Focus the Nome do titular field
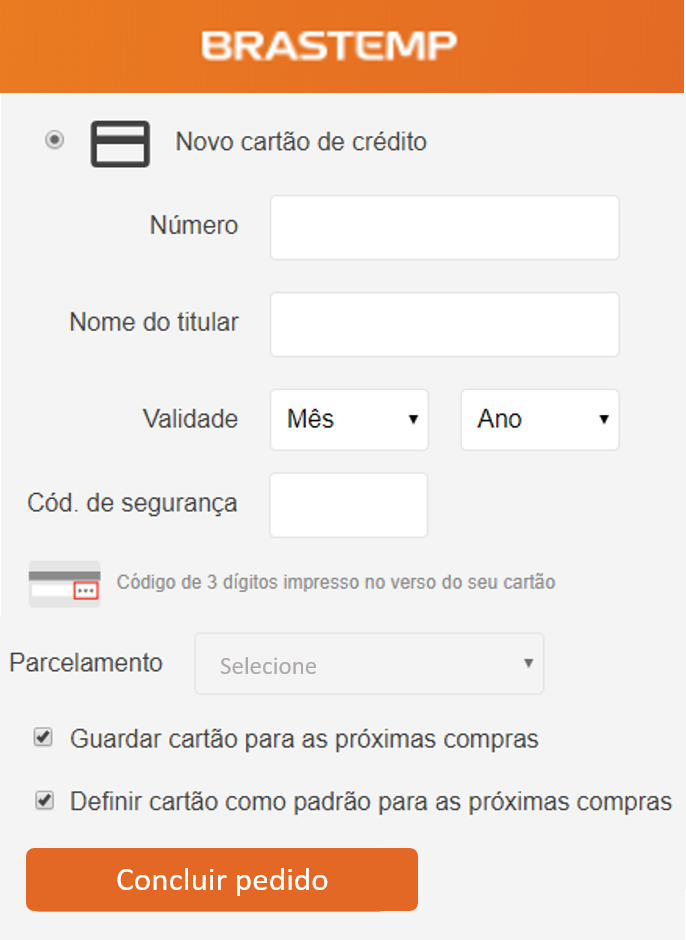The width and height of the screenshot is (686, 940). [444, 324]
